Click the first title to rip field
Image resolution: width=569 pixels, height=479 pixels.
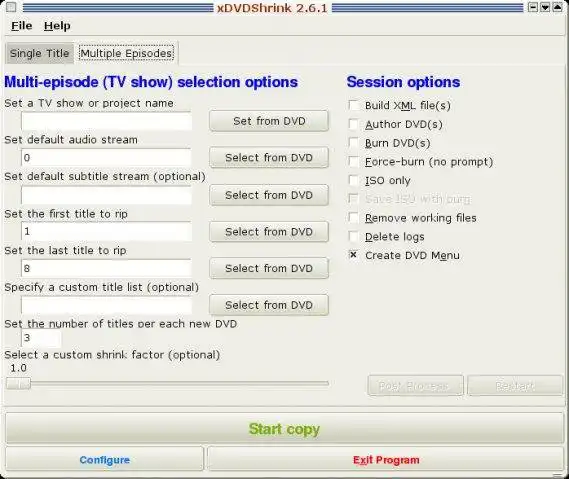[x=106, y=231]
